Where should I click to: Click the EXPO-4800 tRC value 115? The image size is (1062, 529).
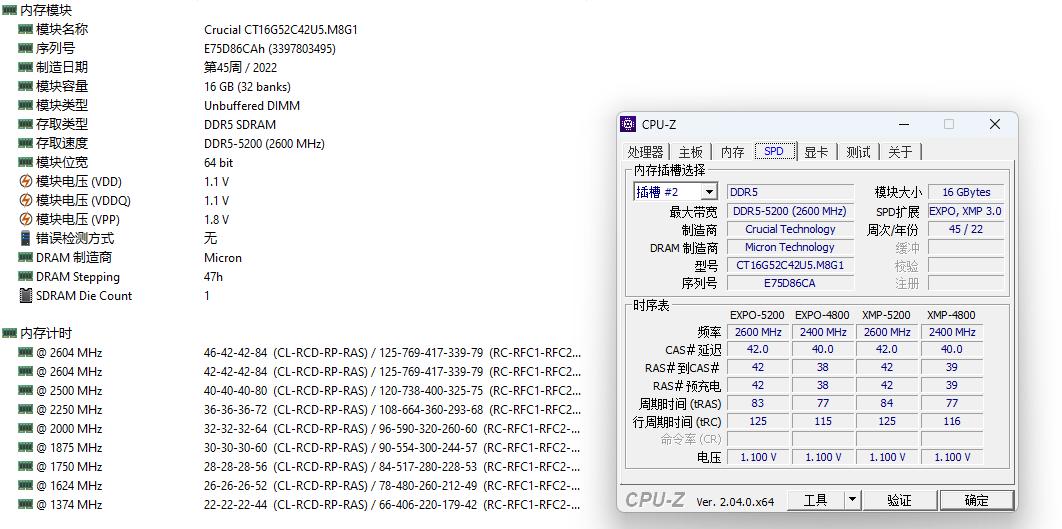[x=822, y=421]
